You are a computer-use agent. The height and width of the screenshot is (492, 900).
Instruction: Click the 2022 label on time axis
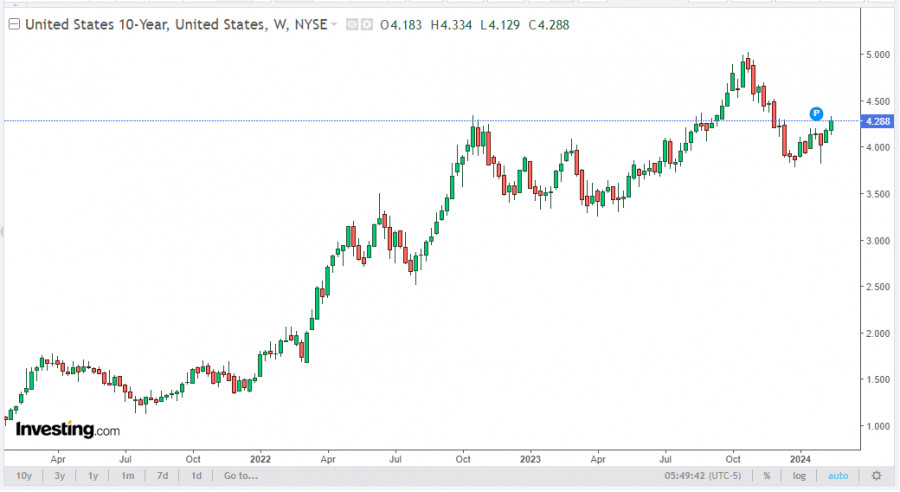[x=260, y=459]
